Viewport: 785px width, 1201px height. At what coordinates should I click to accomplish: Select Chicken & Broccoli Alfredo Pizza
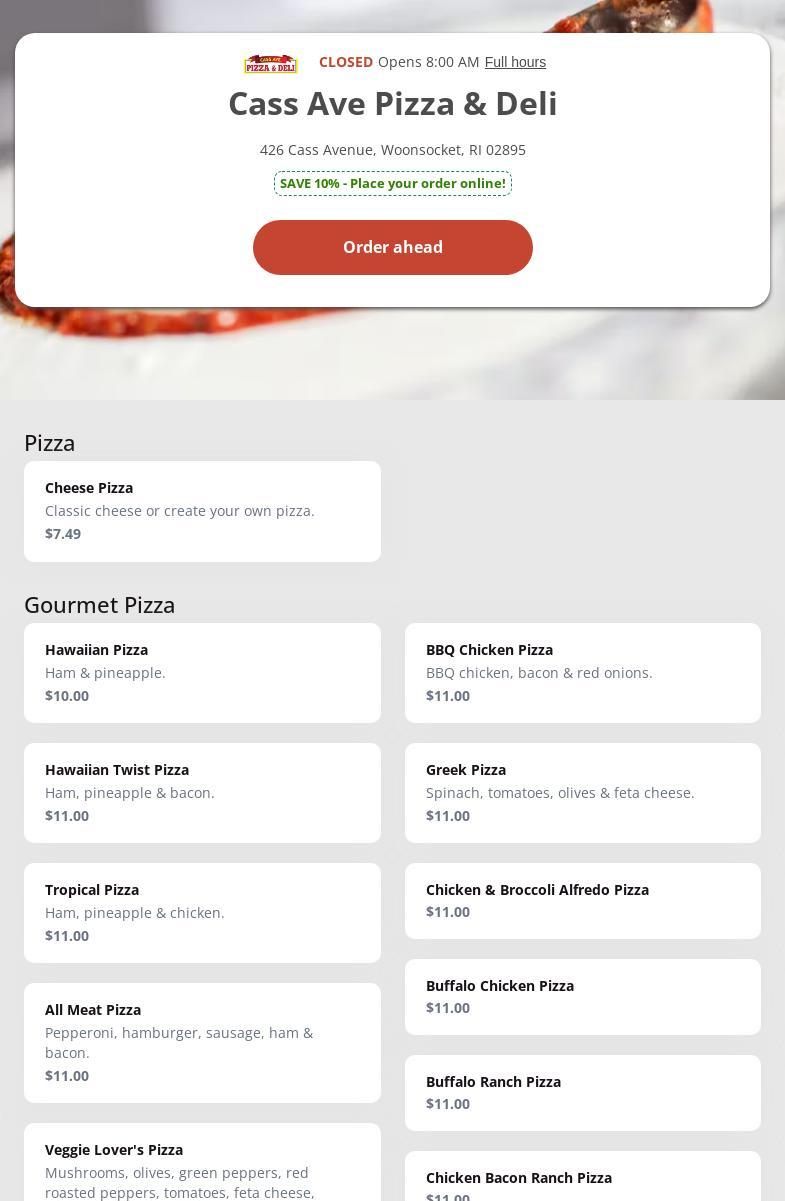(582, 901)
